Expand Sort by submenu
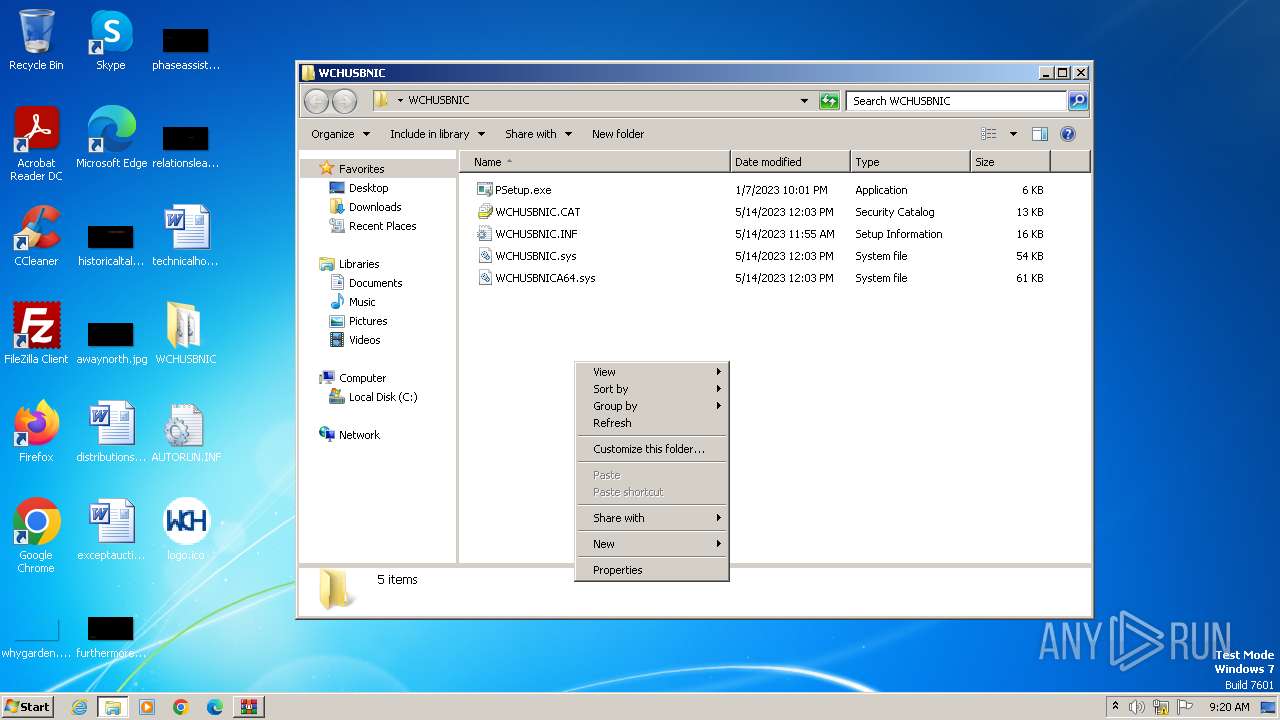 click(652, 389)
